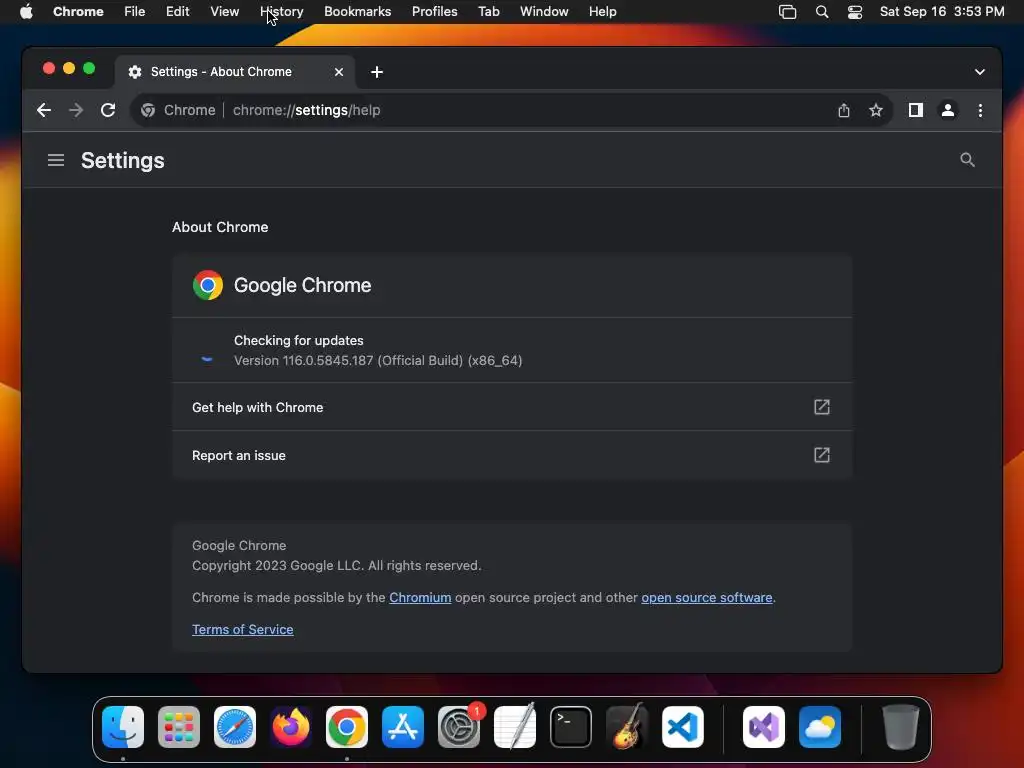The height and width of the screenshot is (768, 1024).
Task: Open Finder from the Dock
Action: (x=123, y=727)
